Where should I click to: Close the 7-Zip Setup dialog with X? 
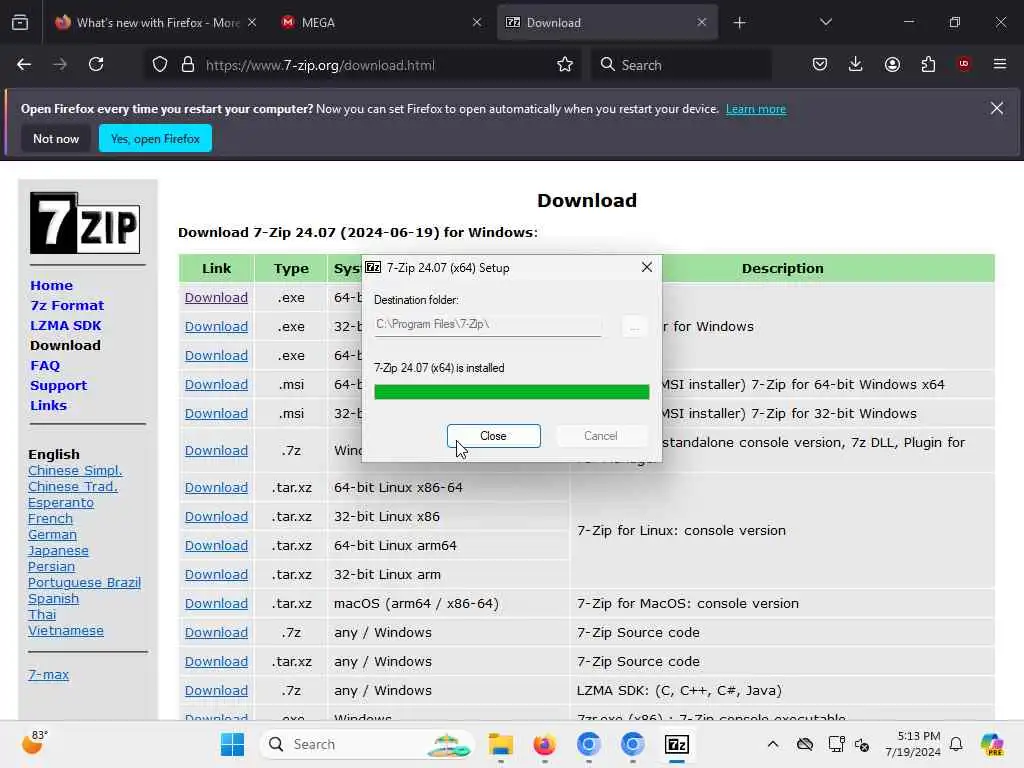coord(647,267)
